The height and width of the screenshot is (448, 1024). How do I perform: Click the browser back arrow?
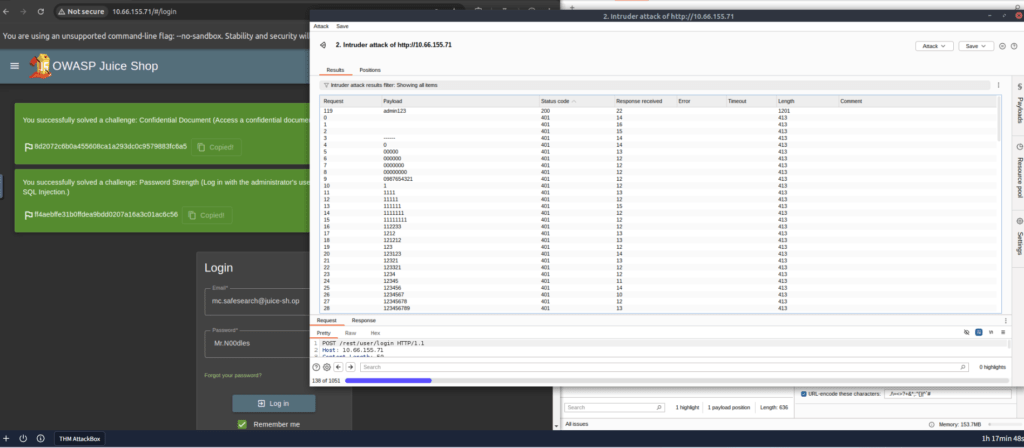[7, 12]
